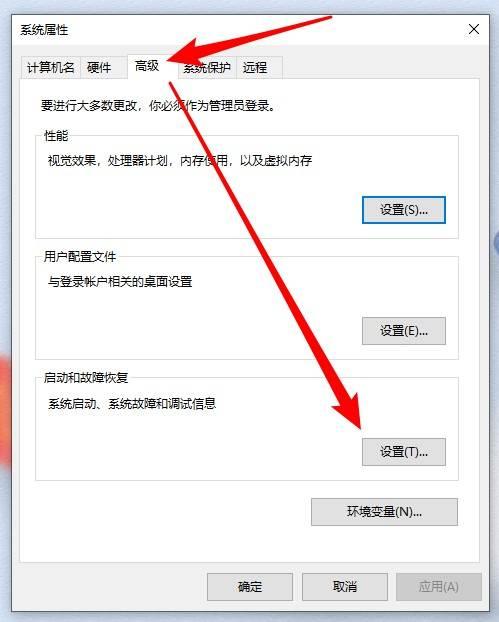Open performance 设置(S) button

click(404, 210)
